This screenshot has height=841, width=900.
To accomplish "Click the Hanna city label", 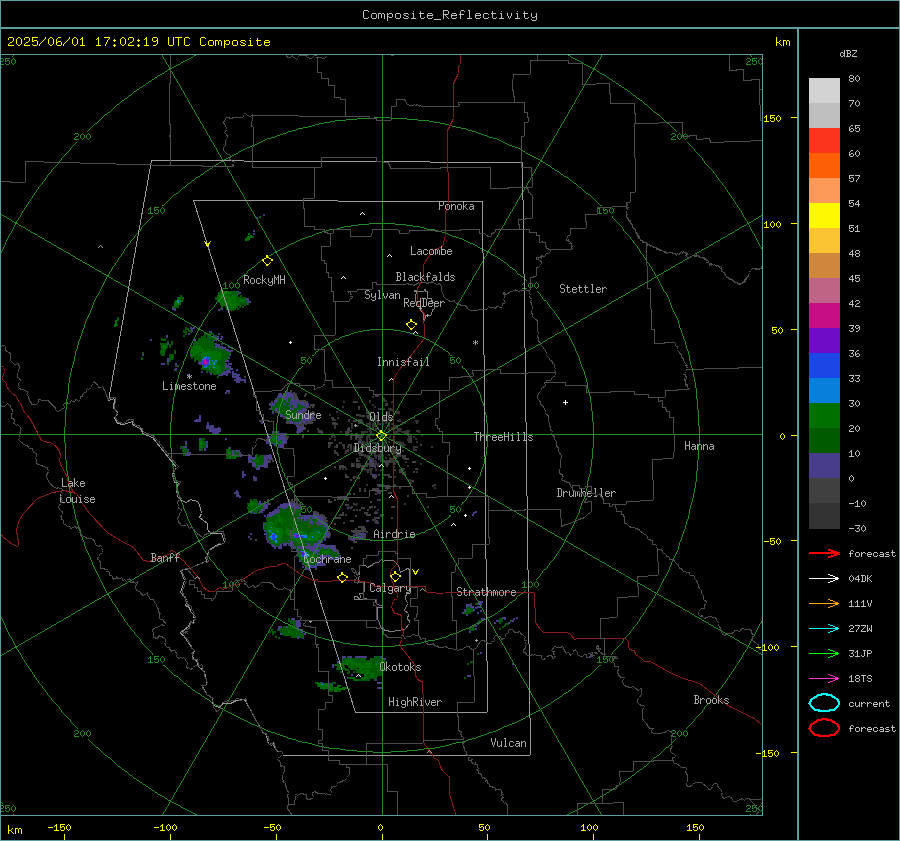I will coord(699,446).
